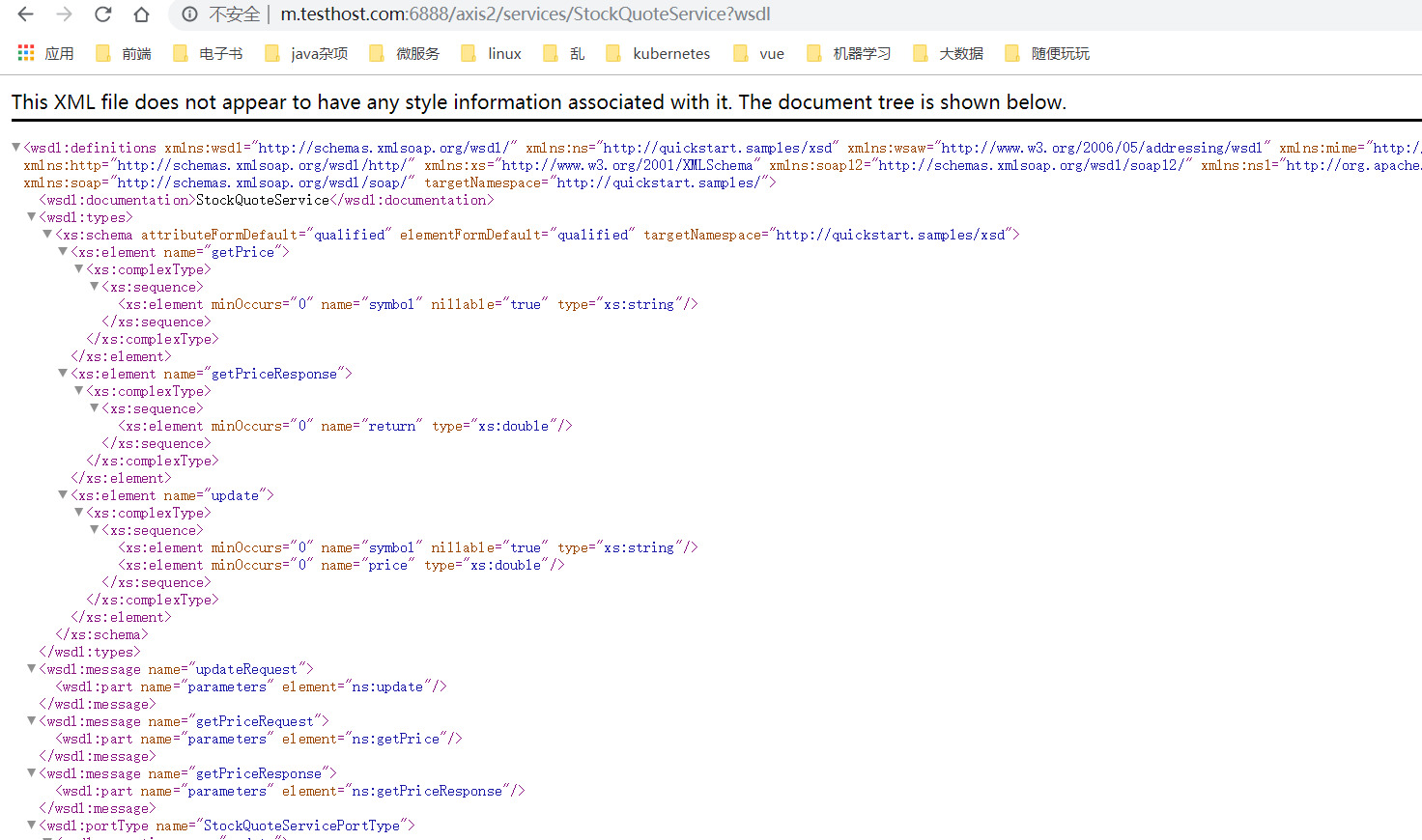Open the java杂项 bookmark folder
Viewport: 1422px width, 840px height.
coord(306,53)
